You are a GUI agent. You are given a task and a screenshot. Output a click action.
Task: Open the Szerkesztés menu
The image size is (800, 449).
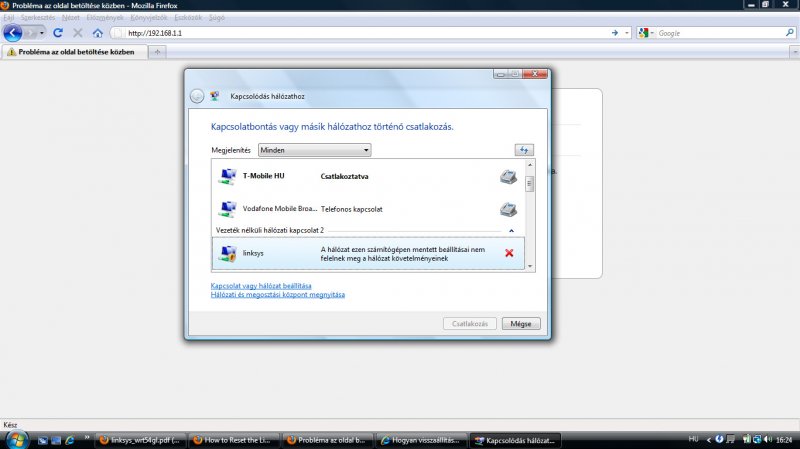[38, 17]
